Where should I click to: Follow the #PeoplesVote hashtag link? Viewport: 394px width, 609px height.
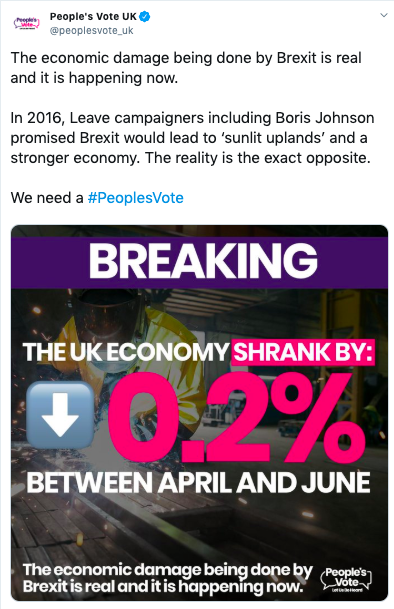click(136, 198)
